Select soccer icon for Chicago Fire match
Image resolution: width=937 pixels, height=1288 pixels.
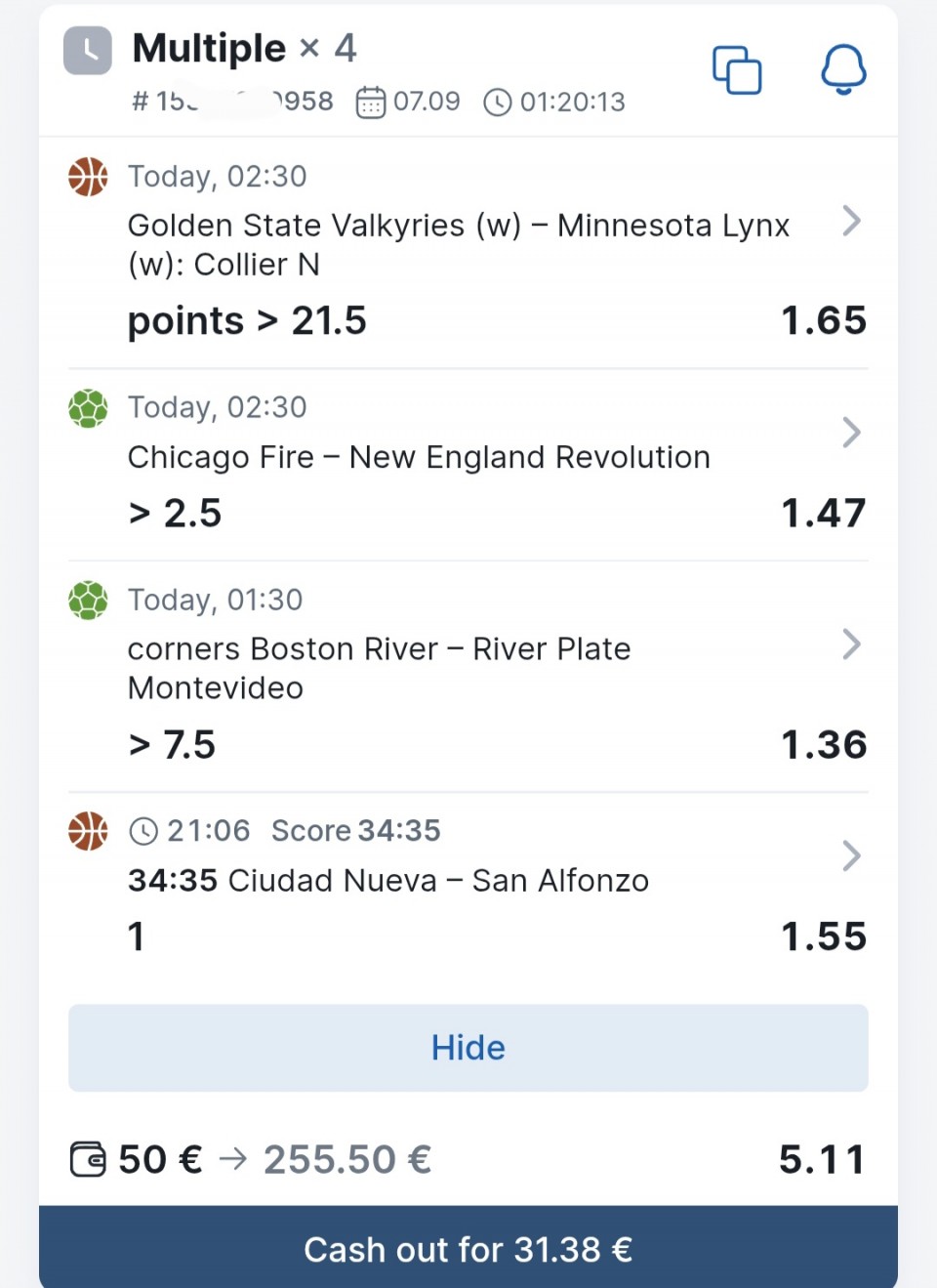pyautogui.click(x=88, y=408)
